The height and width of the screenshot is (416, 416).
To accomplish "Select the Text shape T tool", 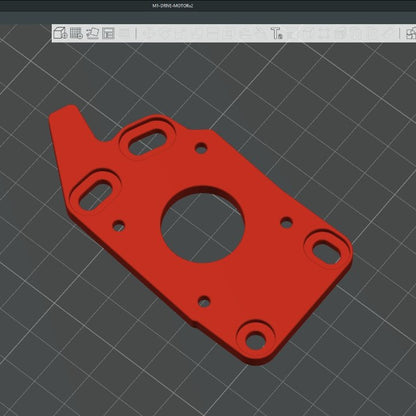I will click(x=276, y=33).
